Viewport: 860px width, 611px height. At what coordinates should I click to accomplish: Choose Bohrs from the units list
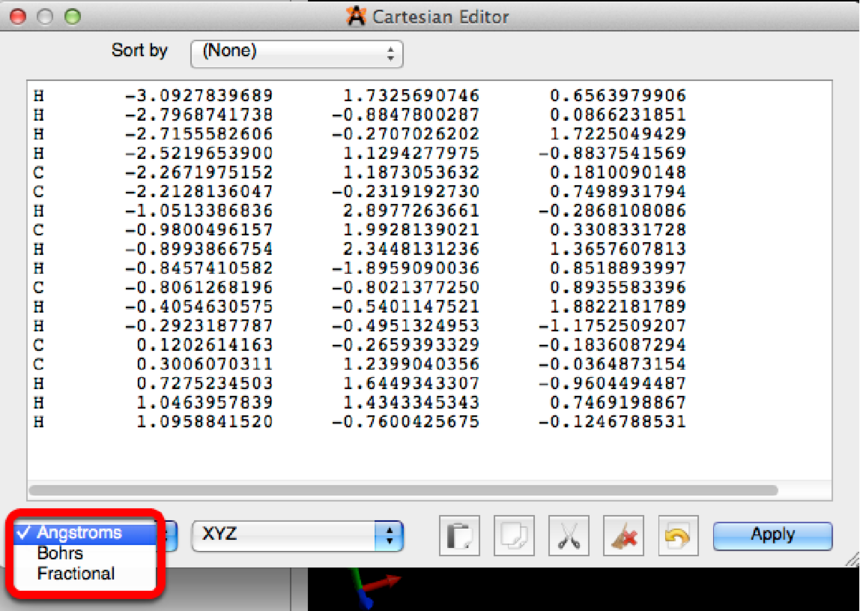pyautogui.click(x=60, y=553)
